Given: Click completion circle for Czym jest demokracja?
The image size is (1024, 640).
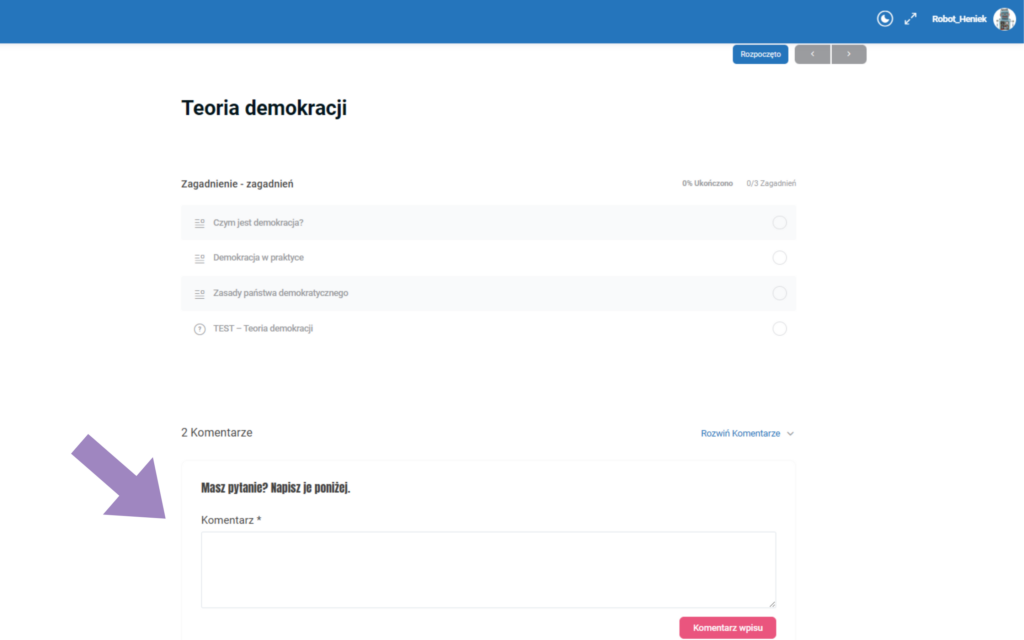Looking at the screenshot, I should pos(779,222).
